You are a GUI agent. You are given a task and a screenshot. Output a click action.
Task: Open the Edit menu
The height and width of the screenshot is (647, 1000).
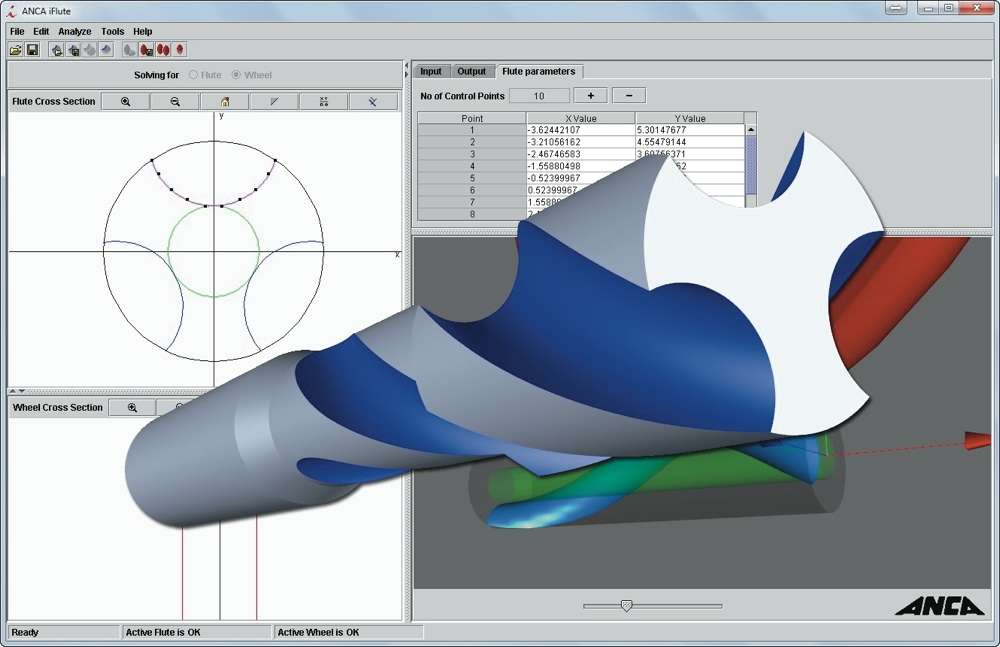(x=41, y=31)
